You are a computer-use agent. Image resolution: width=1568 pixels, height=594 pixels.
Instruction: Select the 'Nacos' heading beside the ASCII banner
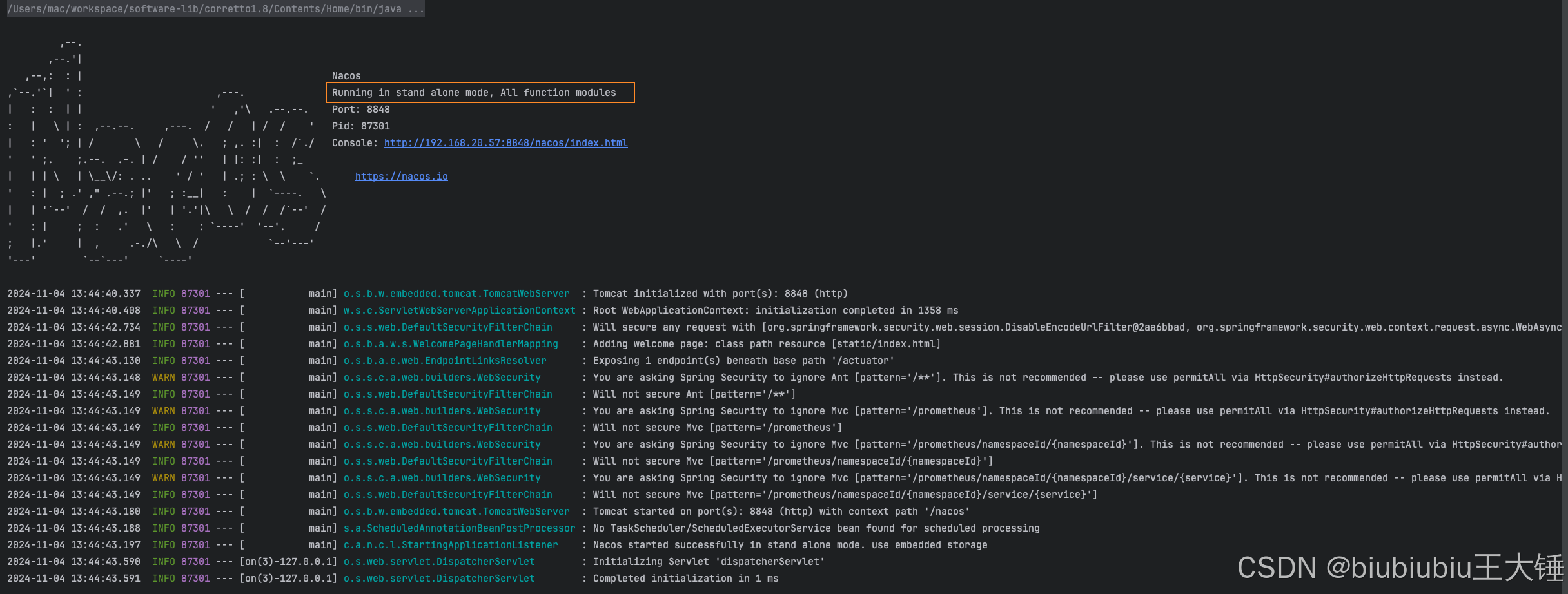point(346,76)
